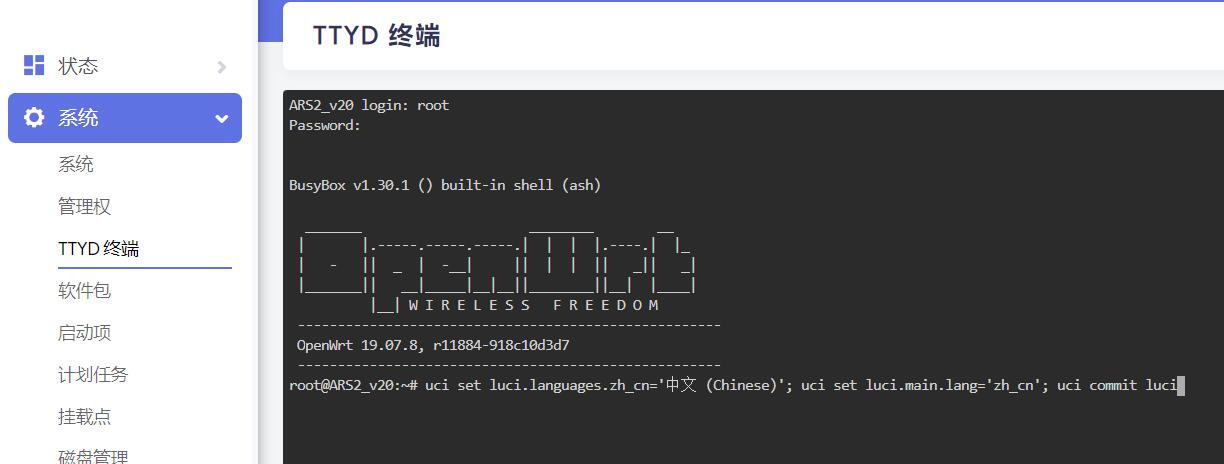Click the TTYD 终端 page title
This screenshot has width=1224, height=464.
click(x=376, y=36)
